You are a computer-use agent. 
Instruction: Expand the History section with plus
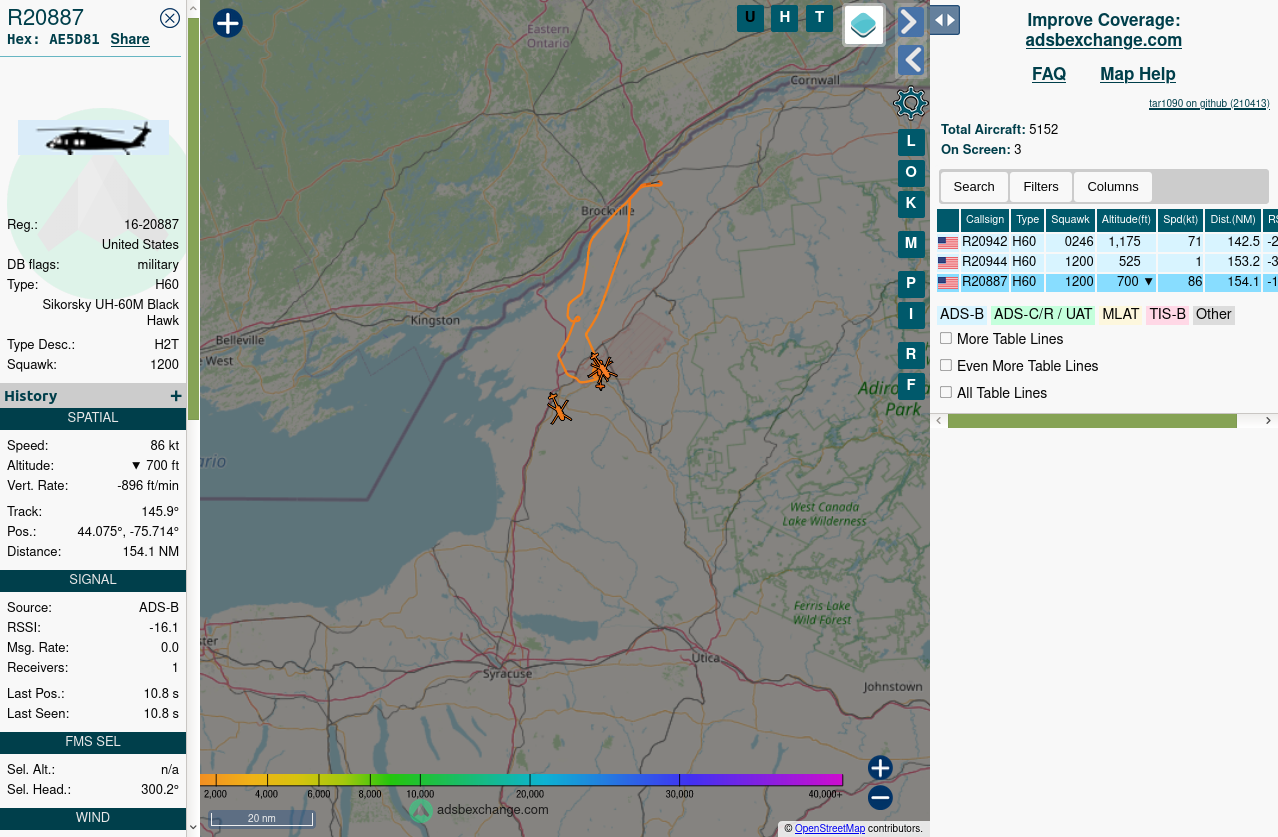pyautogui.click(x=176, y=396)
